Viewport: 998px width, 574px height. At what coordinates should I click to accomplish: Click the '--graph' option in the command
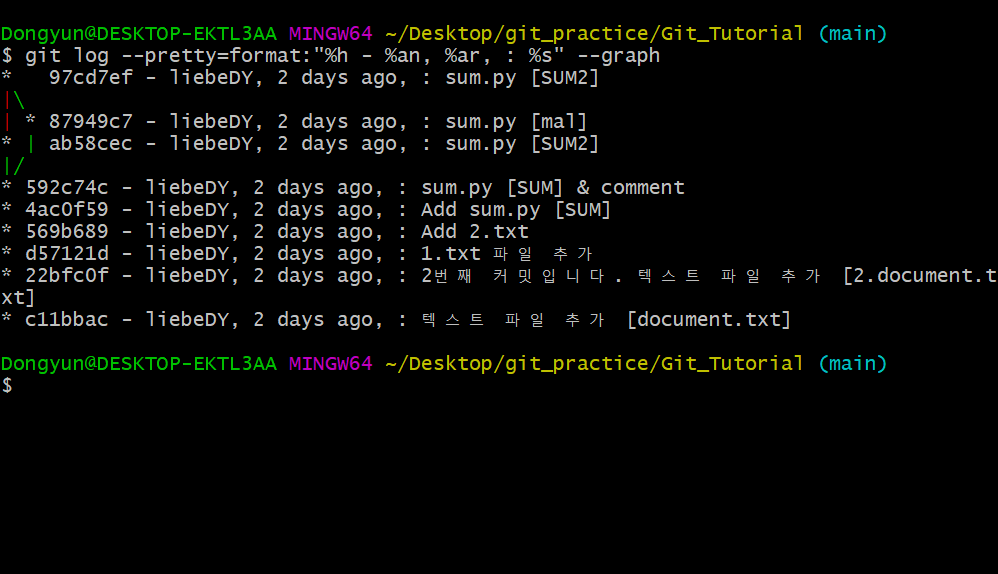[619, 56]
